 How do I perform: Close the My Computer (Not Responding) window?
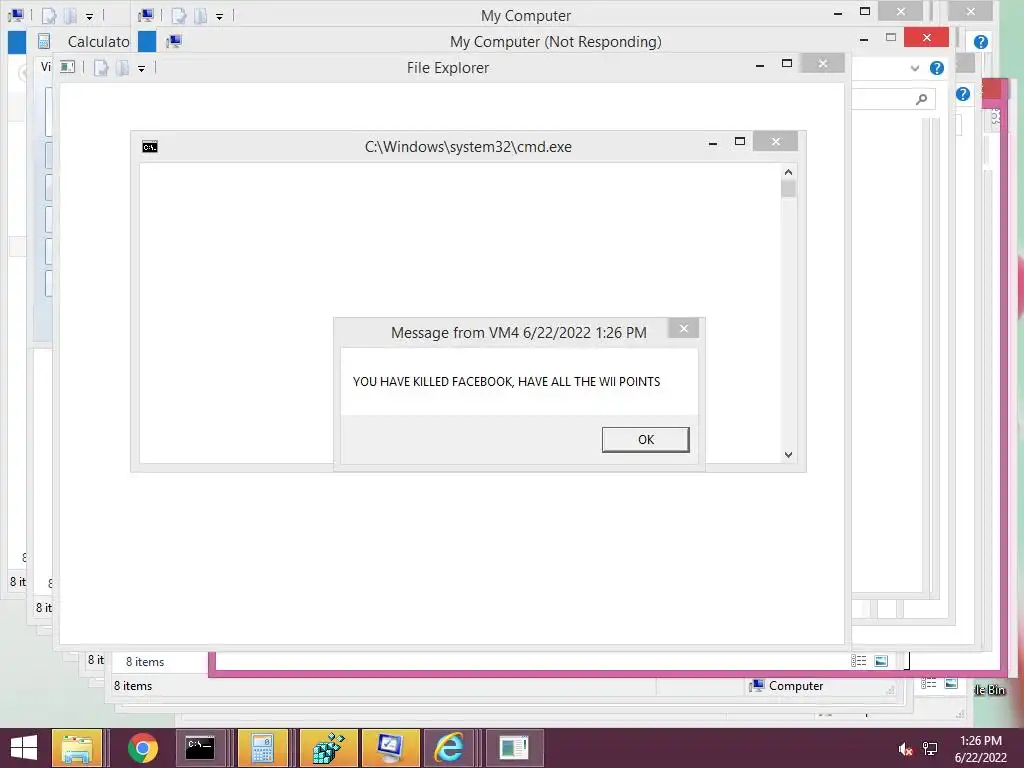pos(927,37)
